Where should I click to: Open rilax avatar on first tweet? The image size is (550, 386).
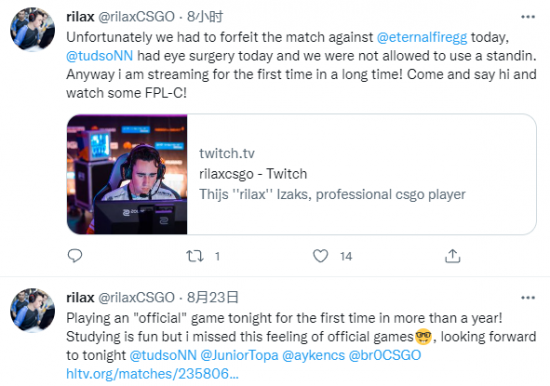coord(33,29)
